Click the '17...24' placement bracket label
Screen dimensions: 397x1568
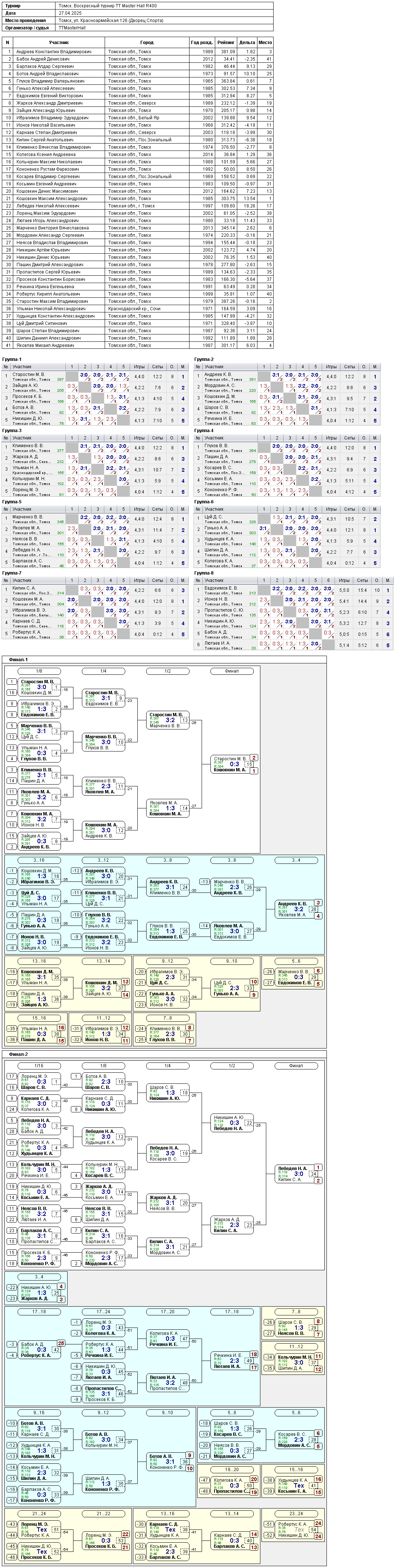point(103,1312)
